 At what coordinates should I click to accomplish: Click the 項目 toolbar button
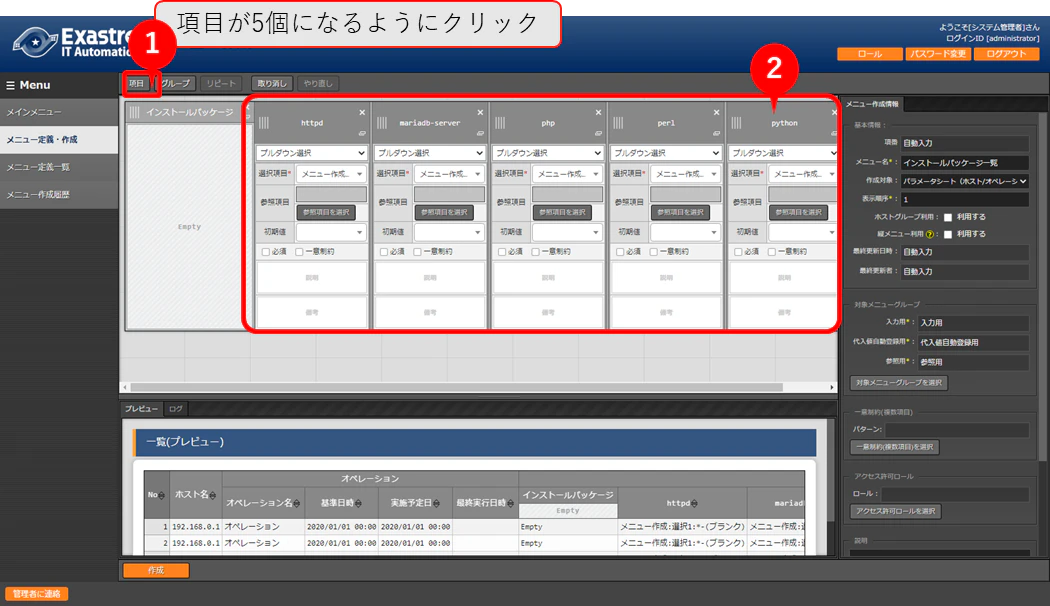(137, 84)
